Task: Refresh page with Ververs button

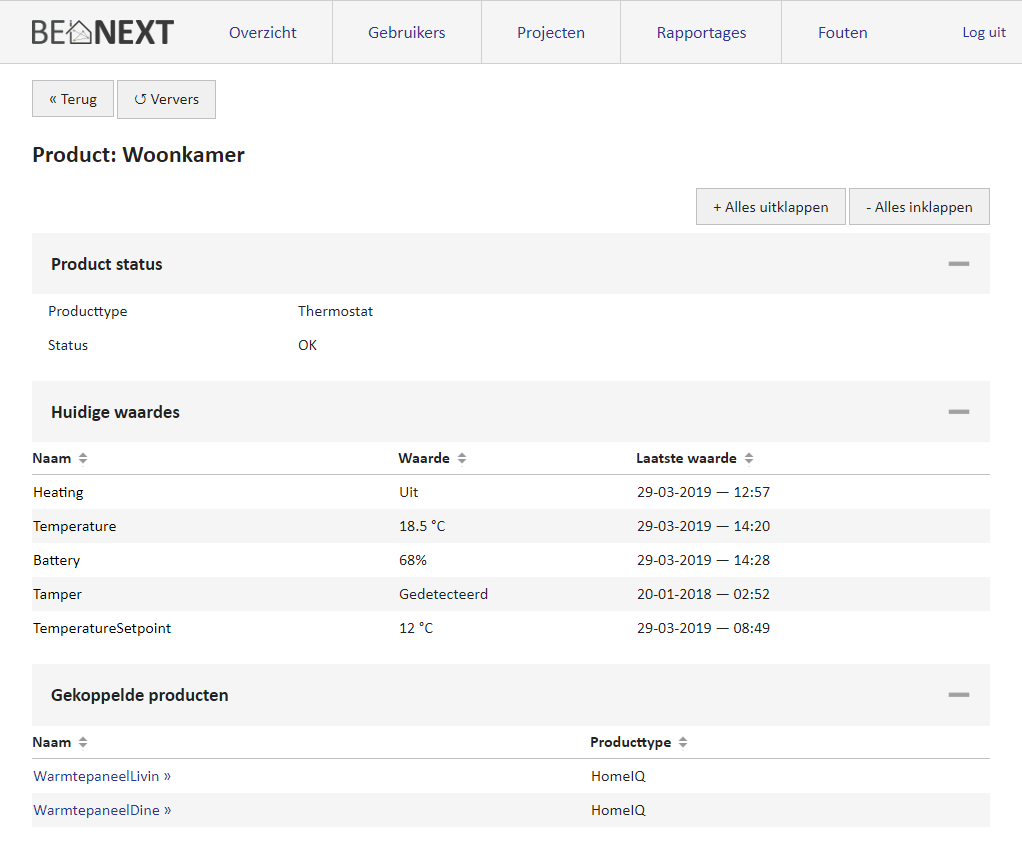Action: pos(166,99)
